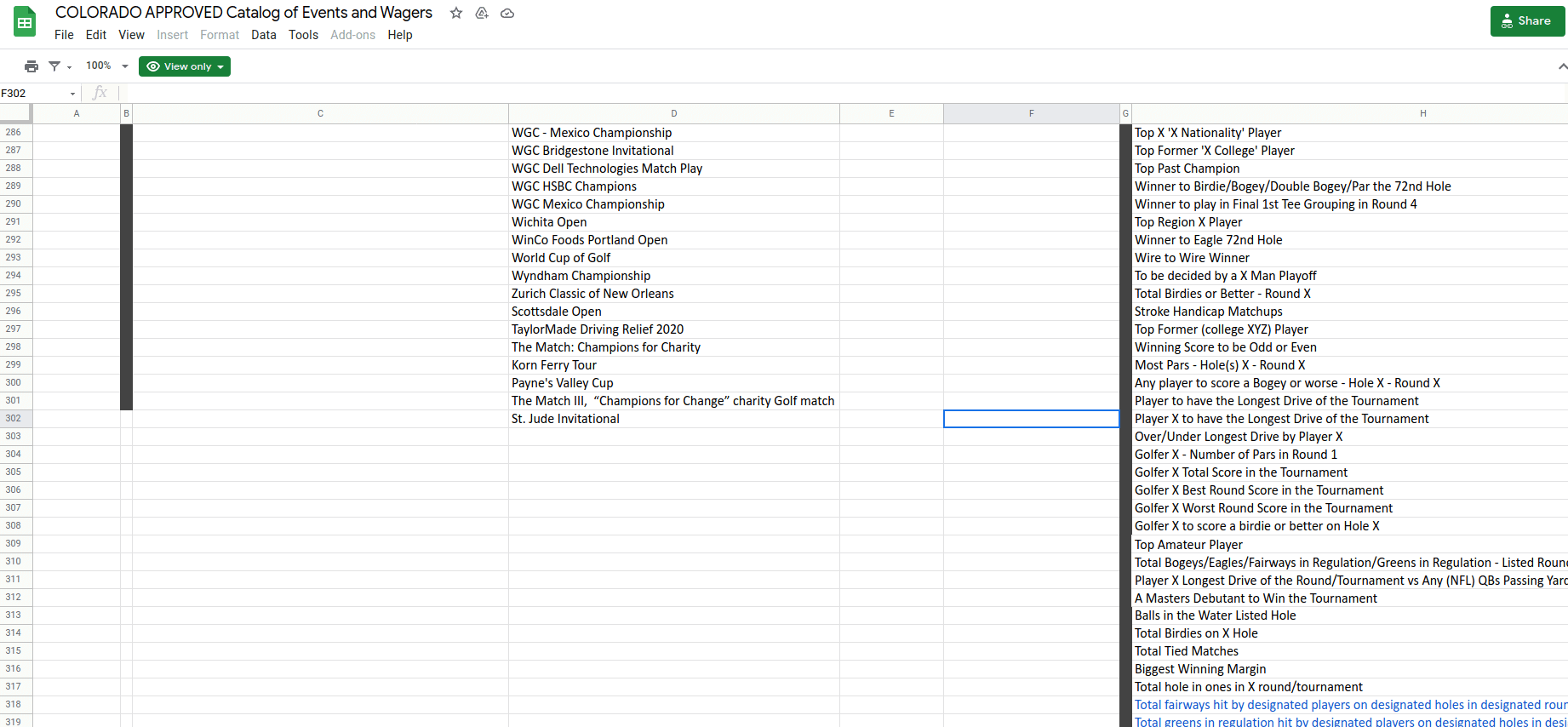This screenshot has width=1568, height=727.
Task: Expand the View only mode dropdown
Action: tap(185, 66)
